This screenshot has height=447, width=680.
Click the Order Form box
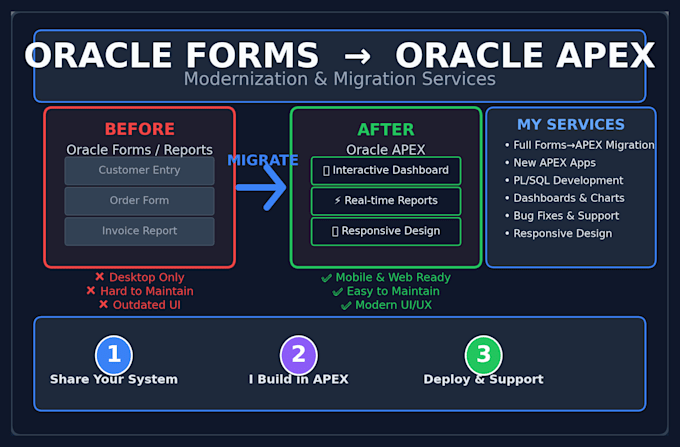tap(139, 201)
